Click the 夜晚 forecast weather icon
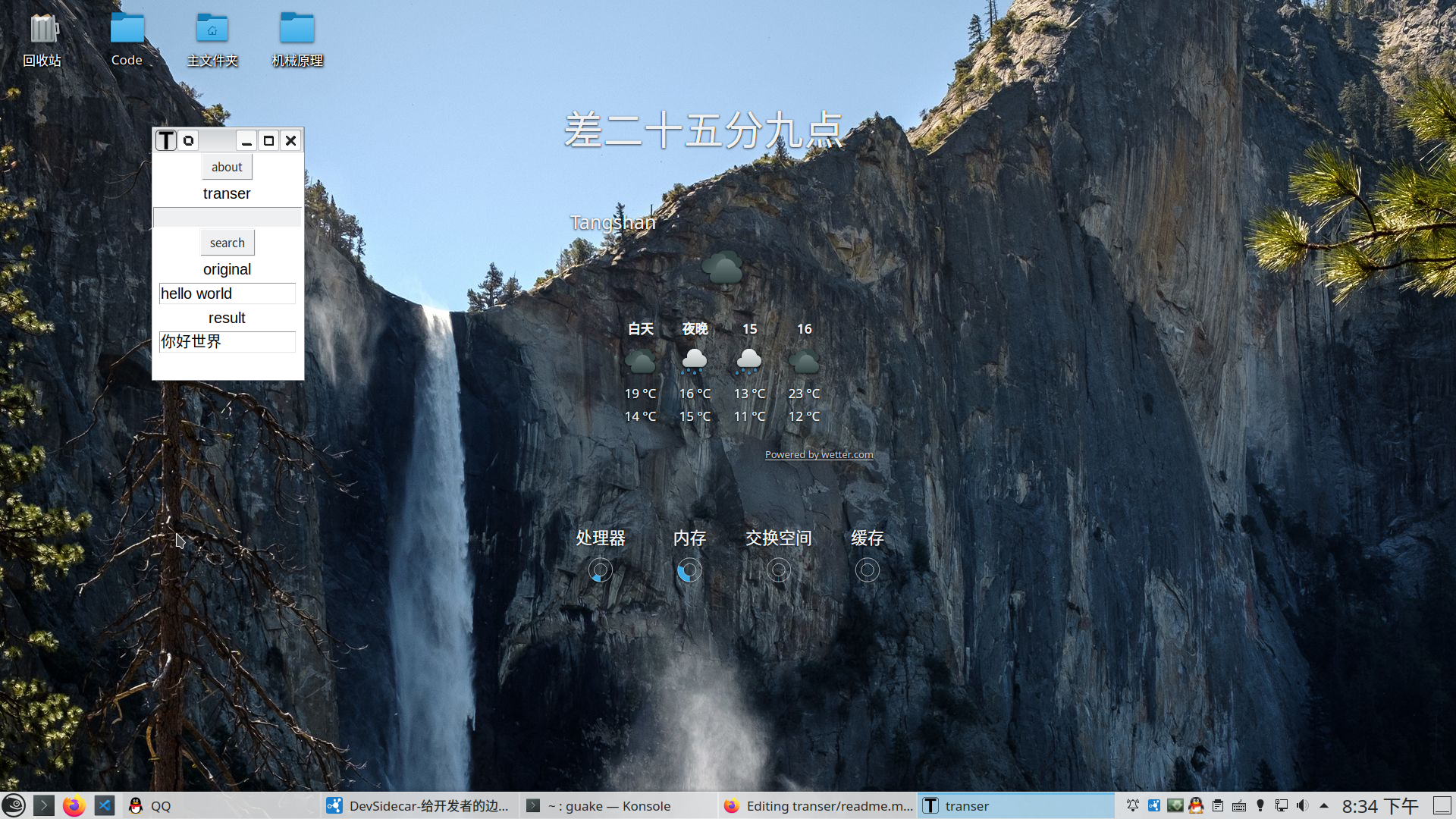The width and height of the screenshot is (1456, 819). click(x=695, y=361)
